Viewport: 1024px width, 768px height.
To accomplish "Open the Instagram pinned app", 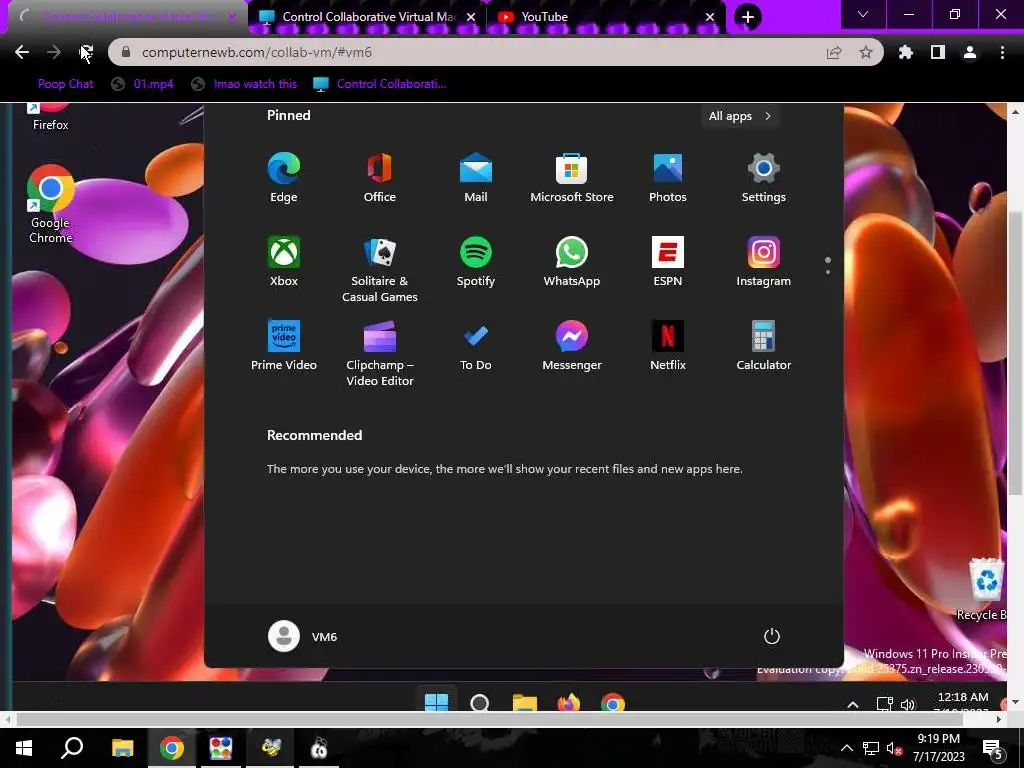I will [763, 261].
